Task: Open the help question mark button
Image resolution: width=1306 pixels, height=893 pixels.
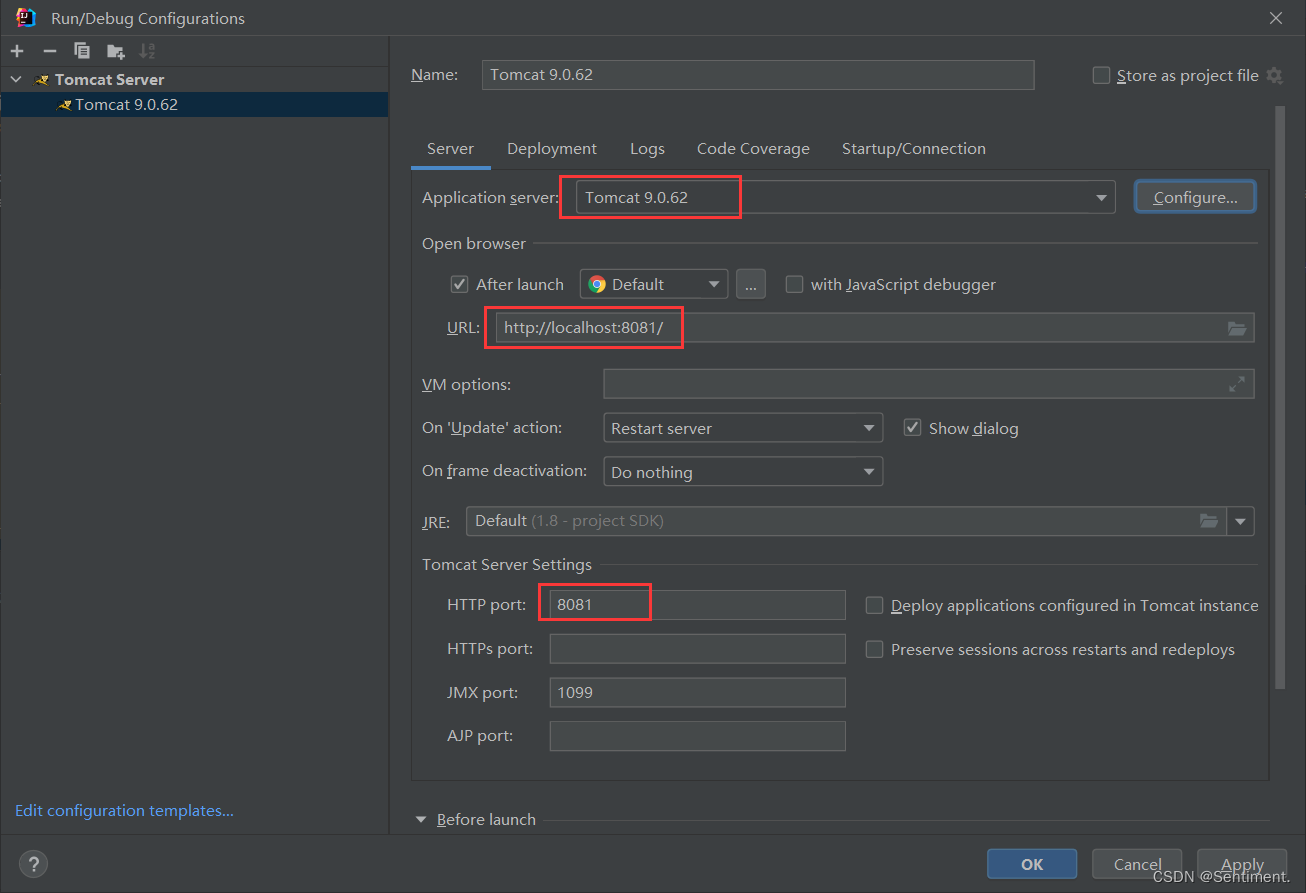Action: [x=33, y=864]
